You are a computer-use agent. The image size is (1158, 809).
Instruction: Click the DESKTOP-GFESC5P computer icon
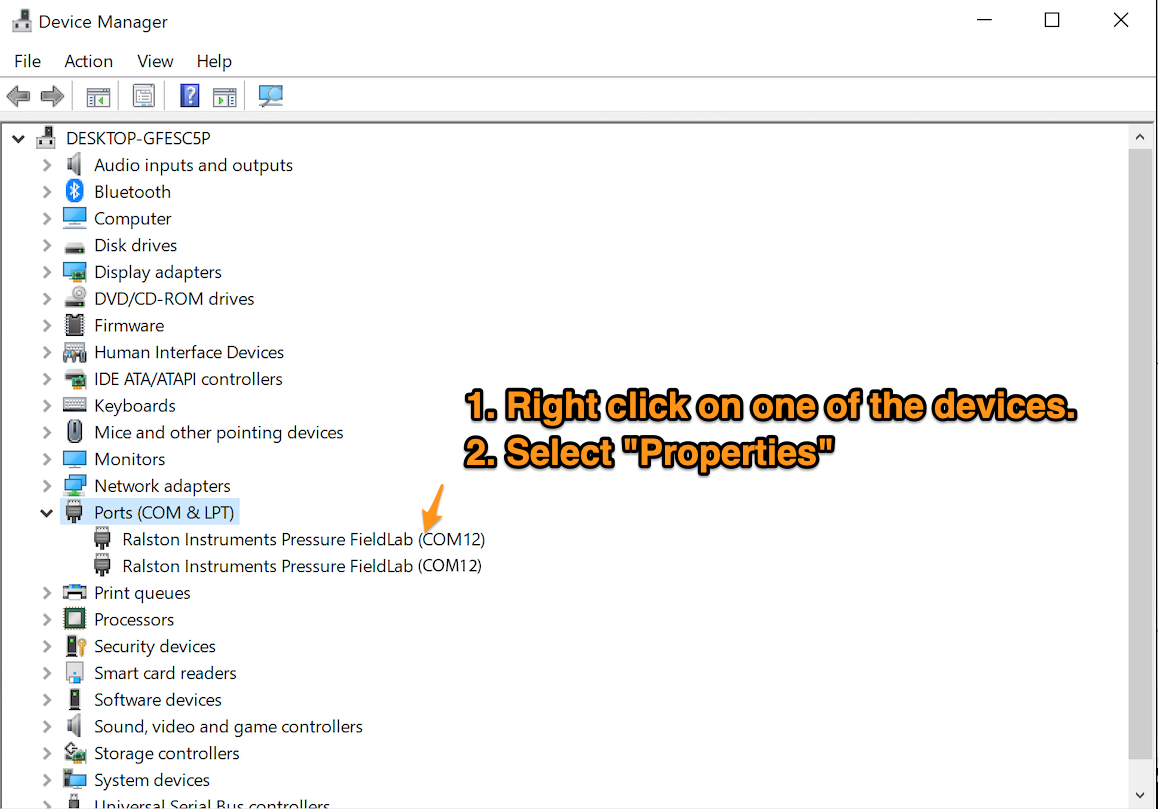46,137
